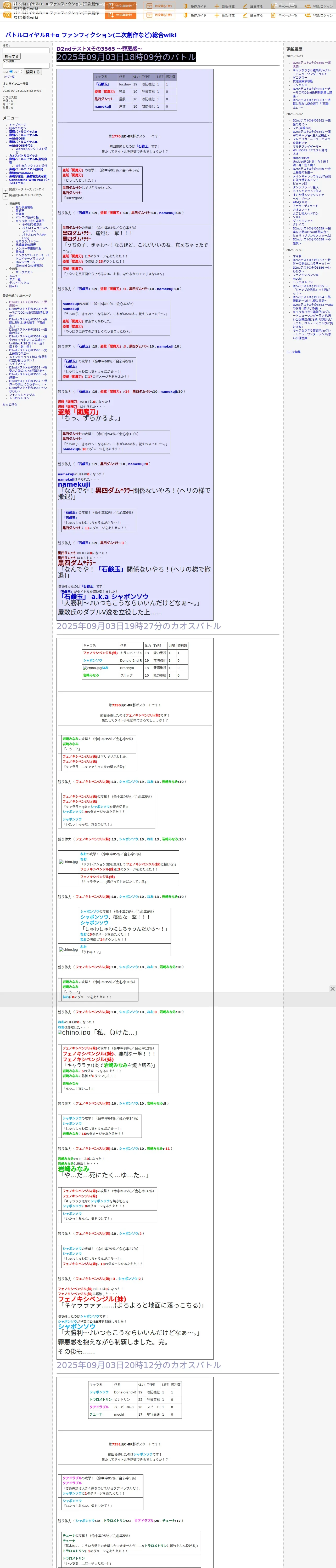This screenshot has width=336, height=1568.
Task: Click もっと見る under recent pages
Action: (10, 404)
